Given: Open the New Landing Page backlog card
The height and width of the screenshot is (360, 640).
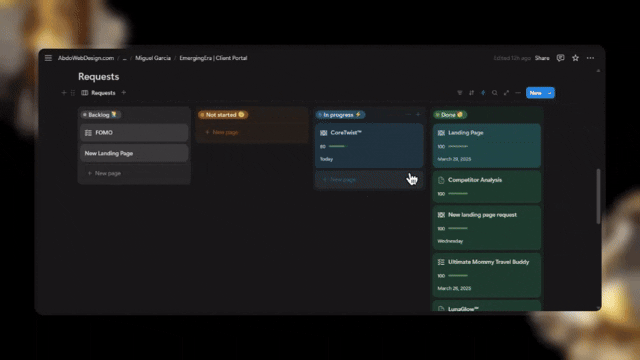Looking at the screenshot, I should 134,153.
